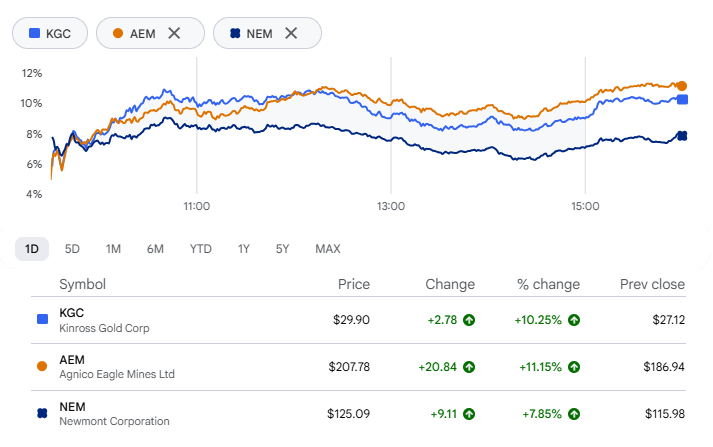Click the Prev close column header
Screen dimensions: 713x447
point(653,284)
